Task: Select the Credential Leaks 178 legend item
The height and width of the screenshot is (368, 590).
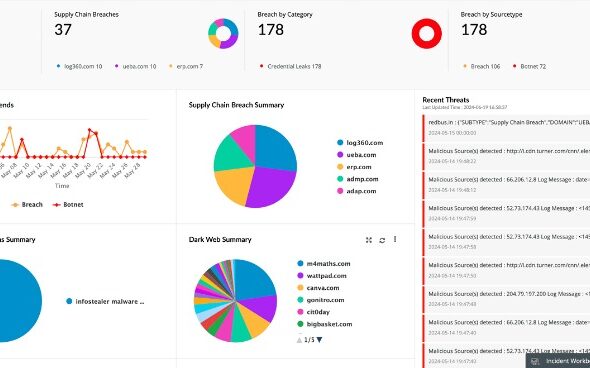Action: click(290, 66)
